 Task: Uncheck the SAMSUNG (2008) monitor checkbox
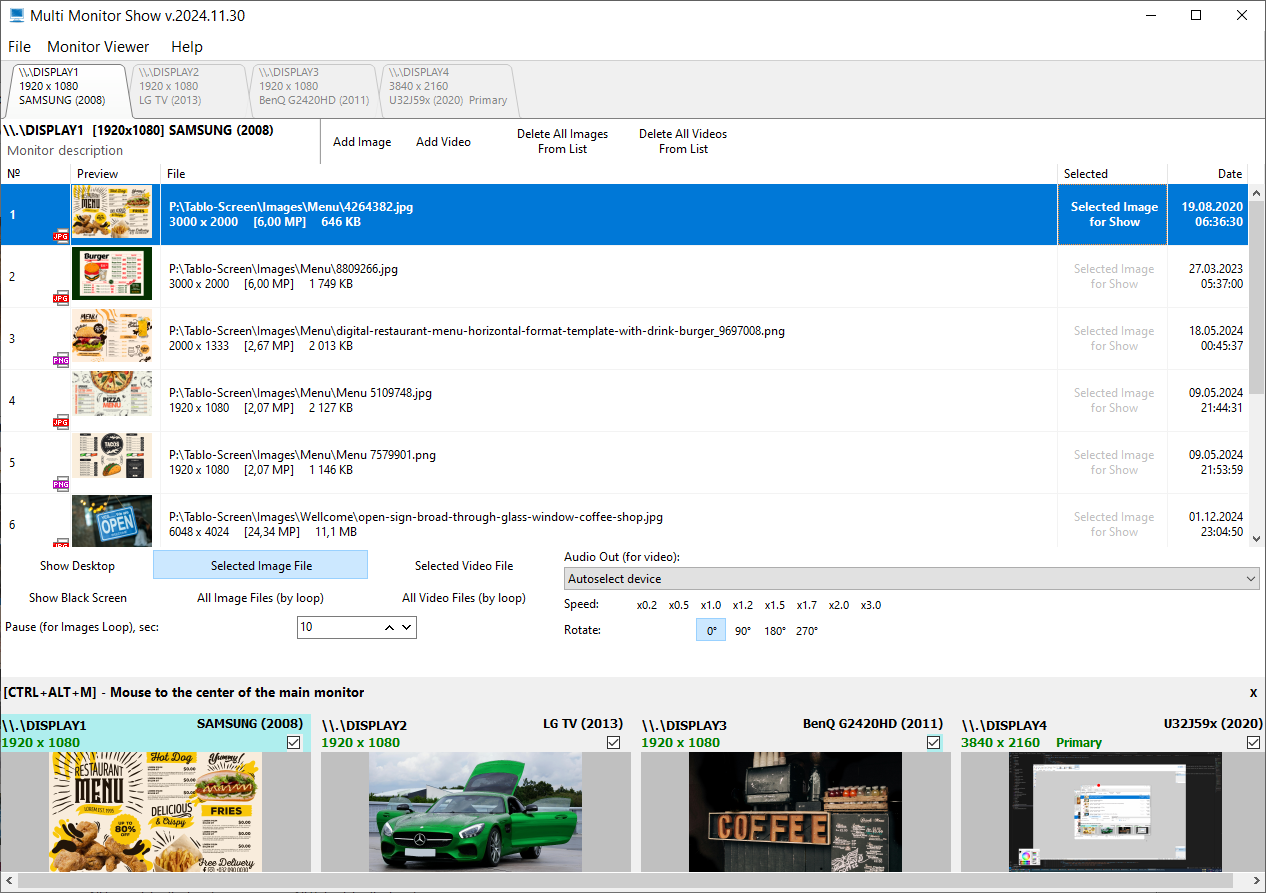tap(293, 742)
